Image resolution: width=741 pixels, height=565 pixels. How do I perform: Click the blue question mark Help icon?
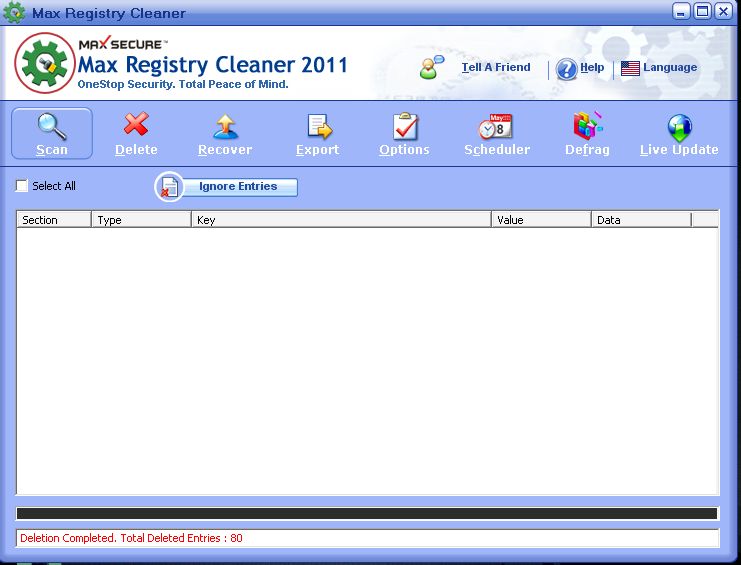(x=566, y=69)
